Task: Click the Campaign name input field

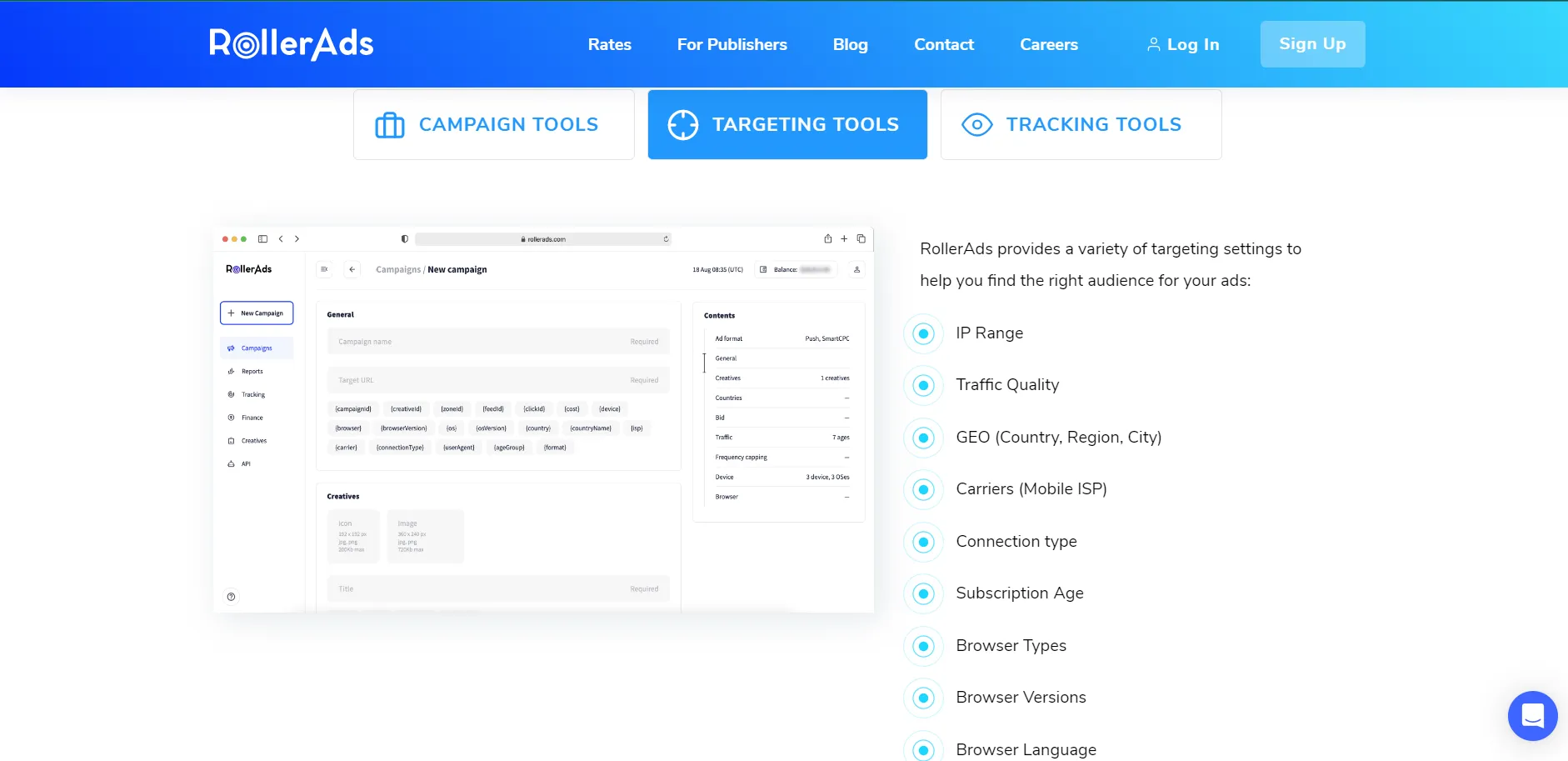Action: click(x=498, y=342)
